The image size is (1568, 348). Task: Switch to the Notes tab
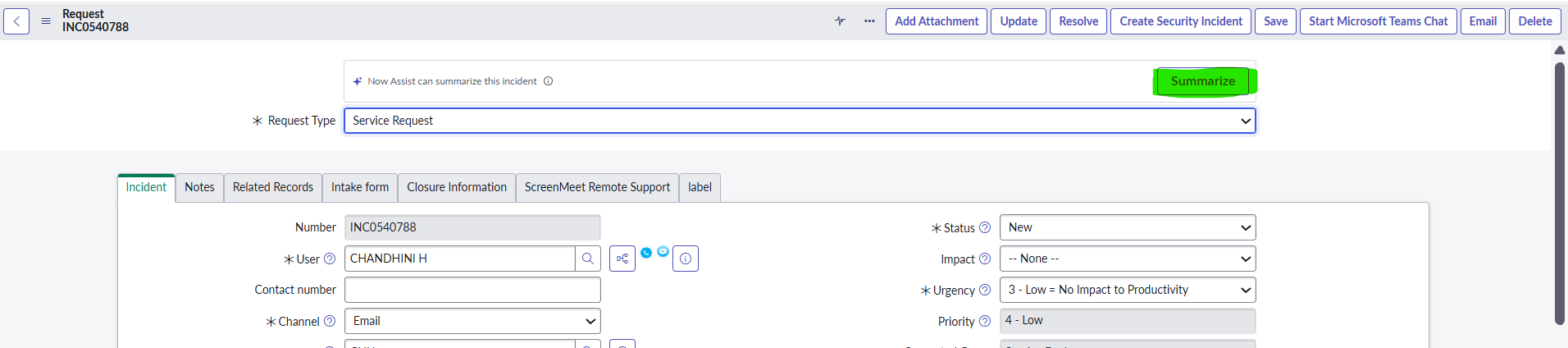(199, 187)
